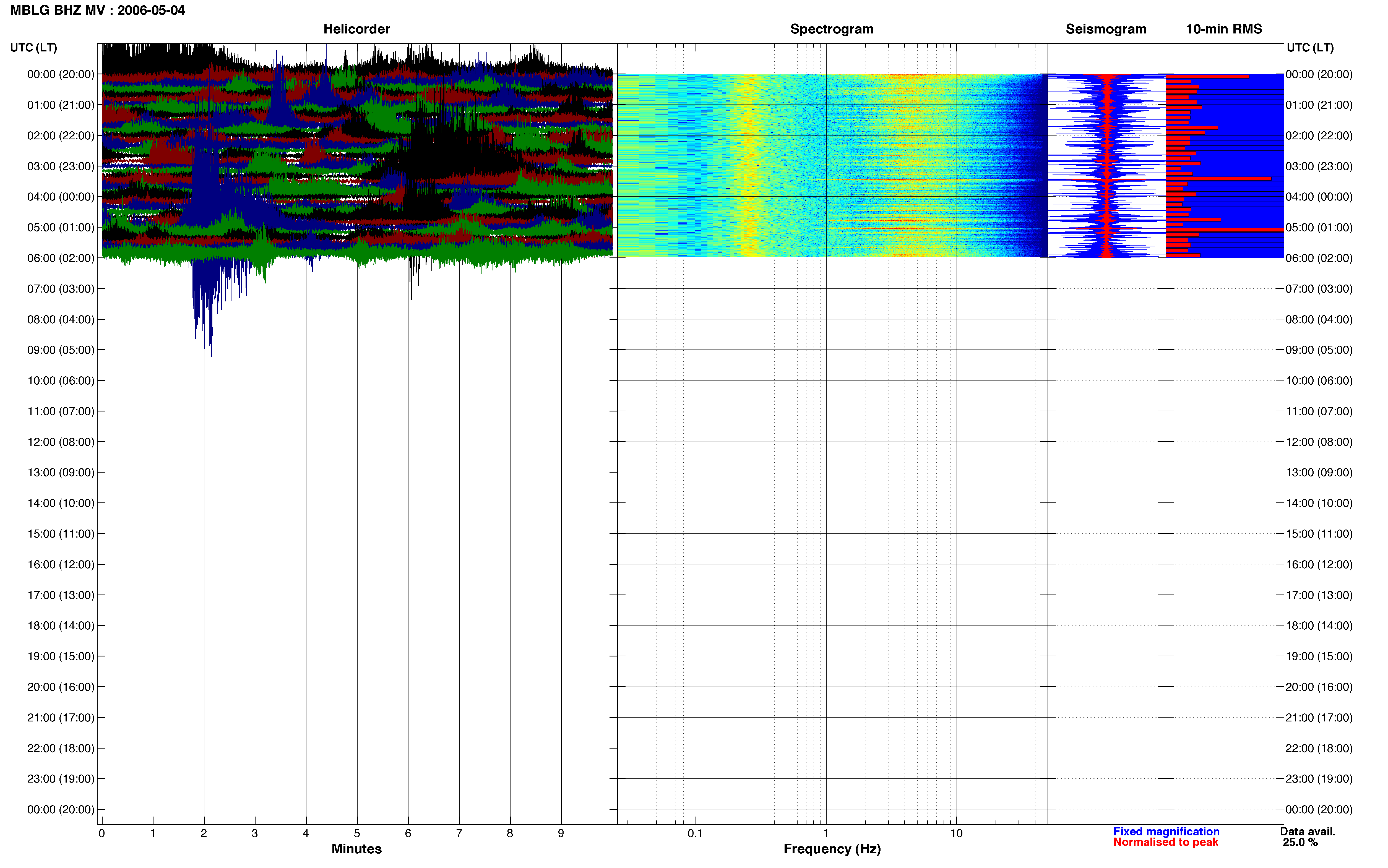
Task: Click left axis label '03:00 (23:00)'
Action: point(61,166)
